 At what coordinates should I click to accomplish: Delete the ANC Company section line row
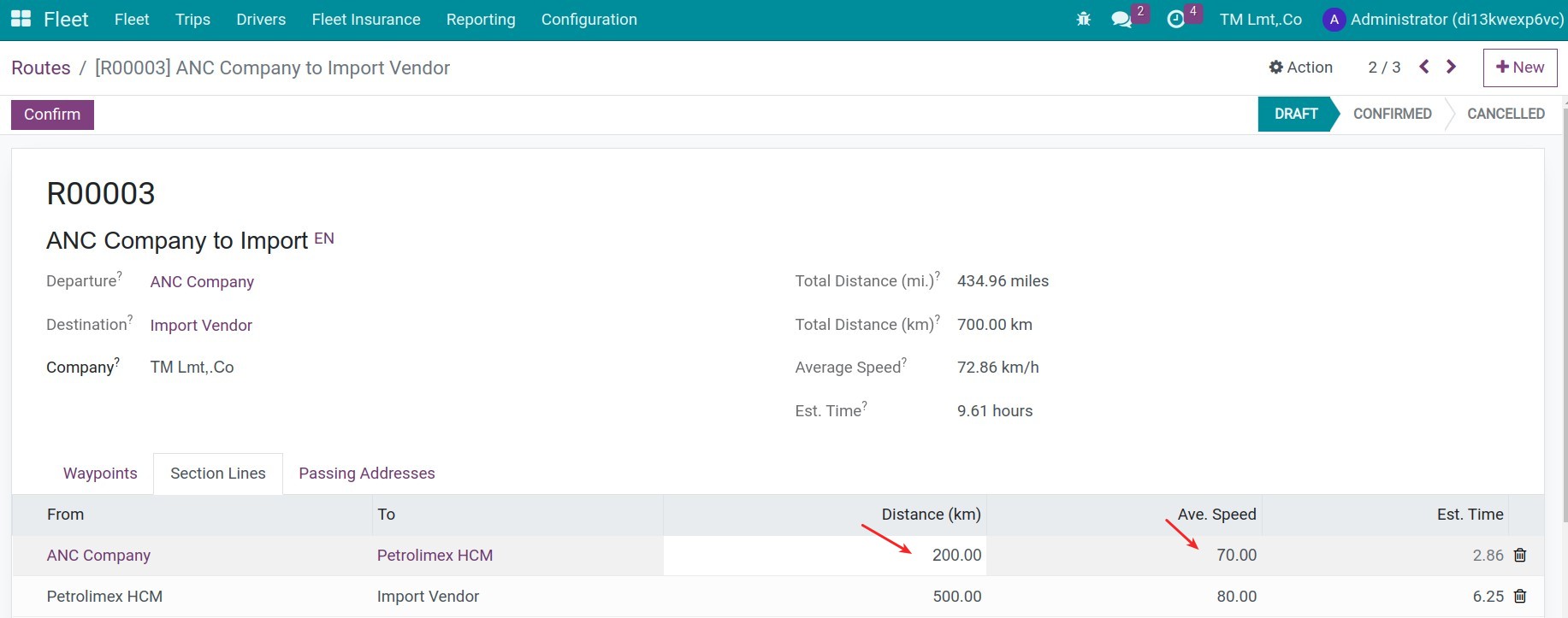(x=1520, y=556)
